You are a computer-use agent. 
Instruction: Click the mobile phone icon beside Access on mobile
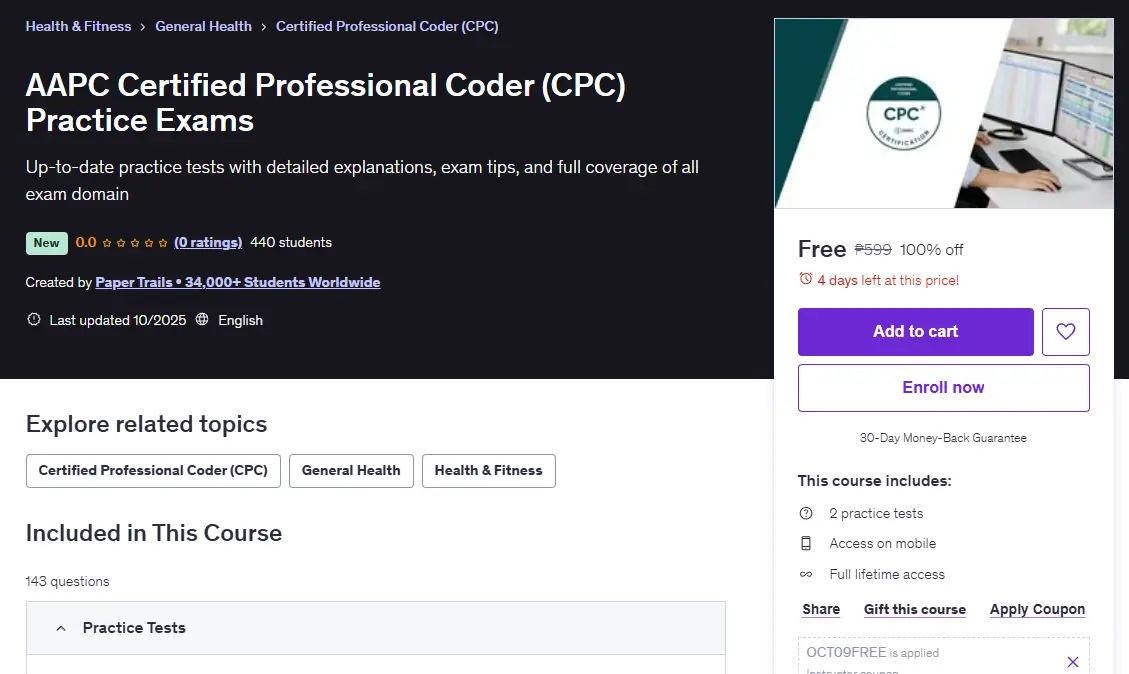[x=806, y=544]
